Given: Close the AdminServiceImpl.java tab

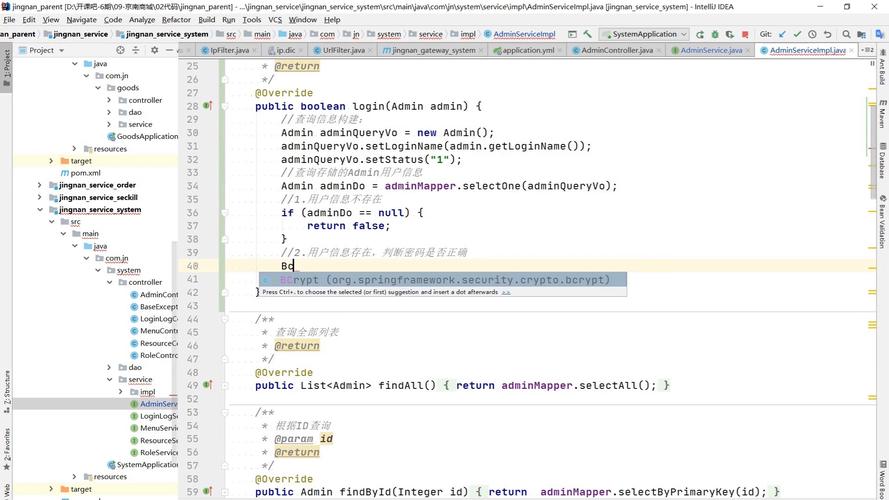Looking at the screenshot, I should [853, 50].
